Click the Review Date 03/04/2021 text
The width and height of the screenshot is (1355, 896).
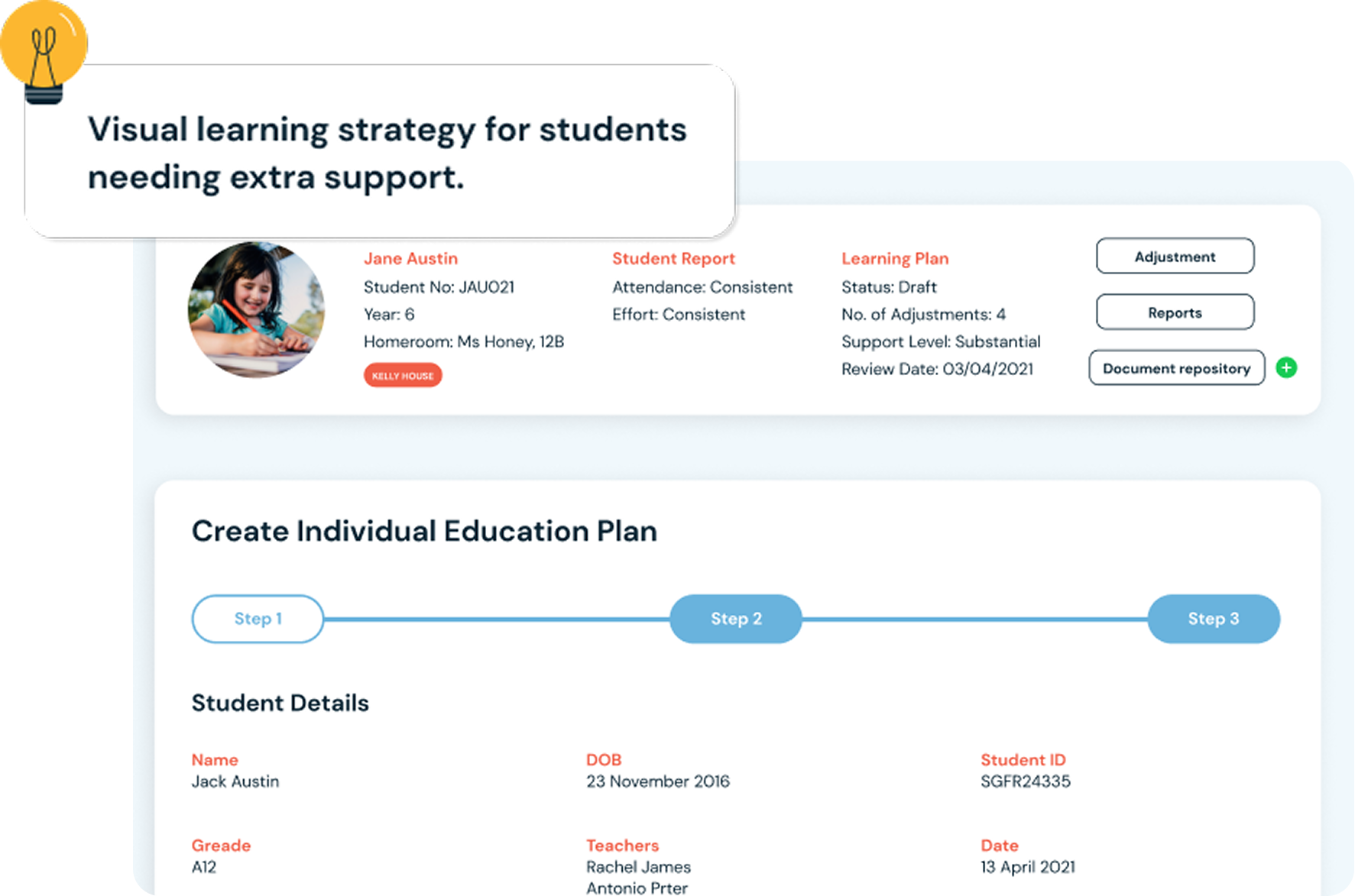pyautogui.click(x=937, y=369)
